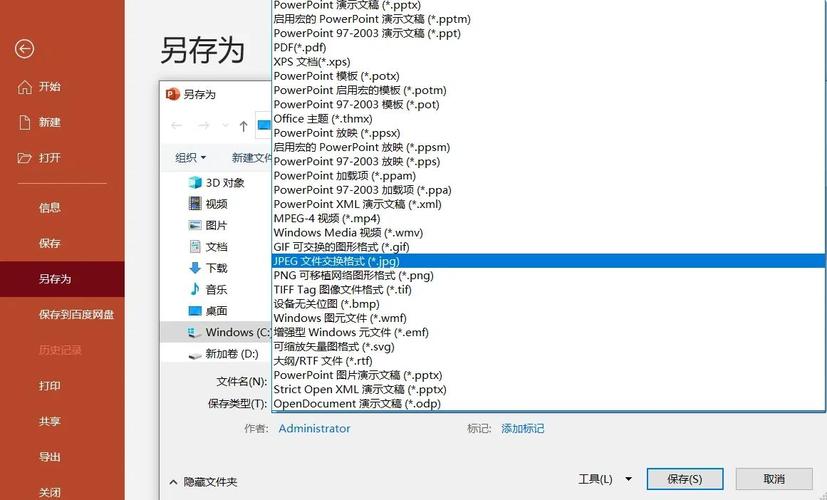Select MPEG-4 视频 (*.mp4) type
The image size is (827, 500).
549,218
